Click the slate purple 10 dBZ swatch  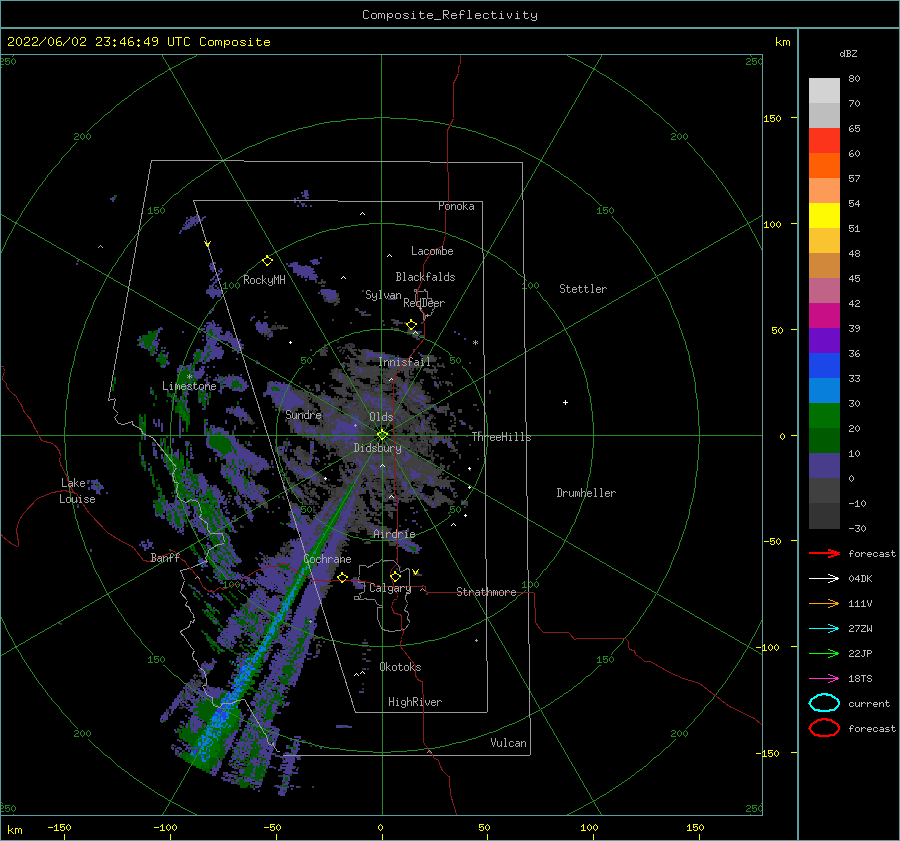tap(824, 466)
